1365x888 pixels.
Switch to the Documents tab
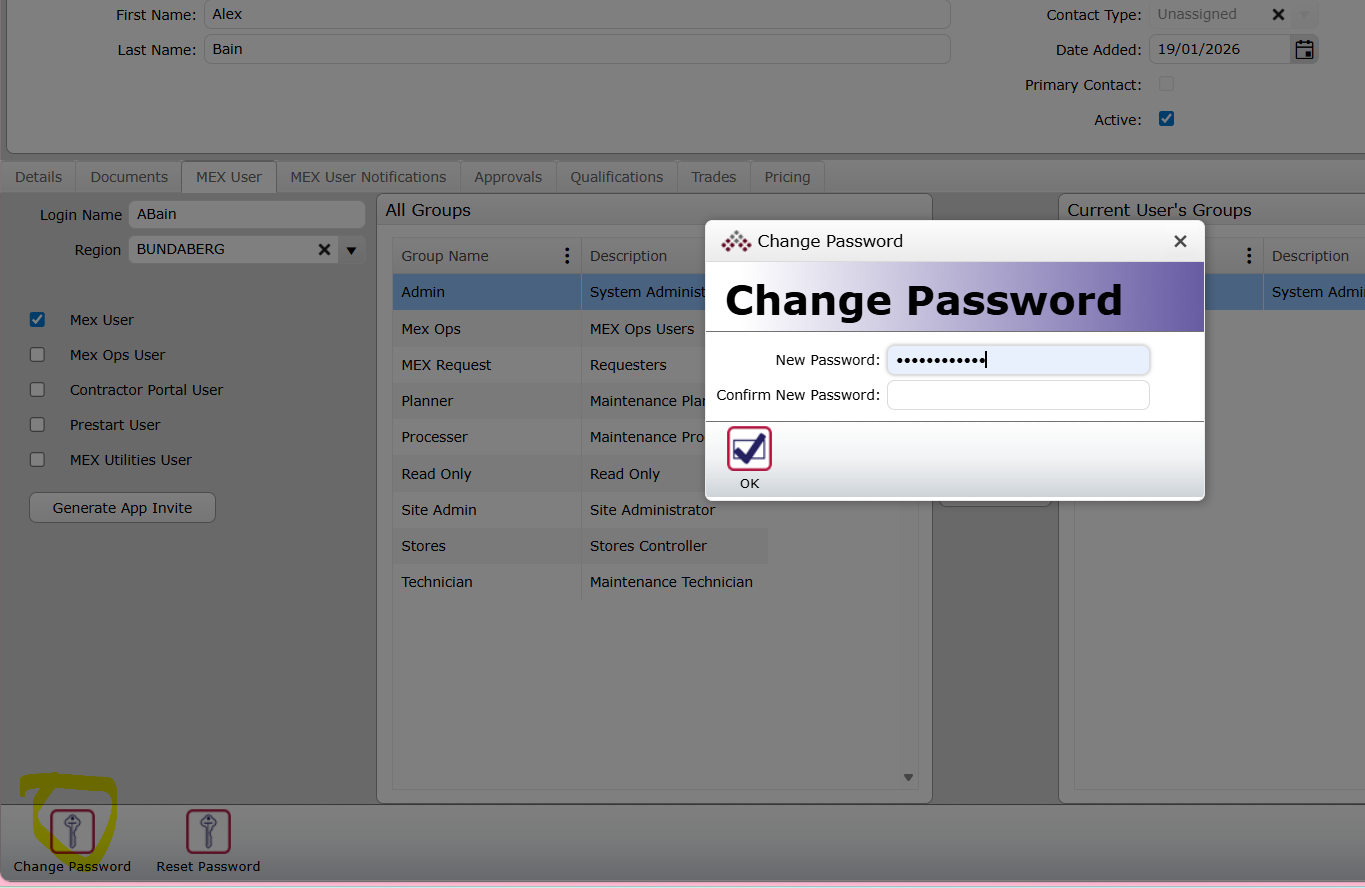(129, 177)
